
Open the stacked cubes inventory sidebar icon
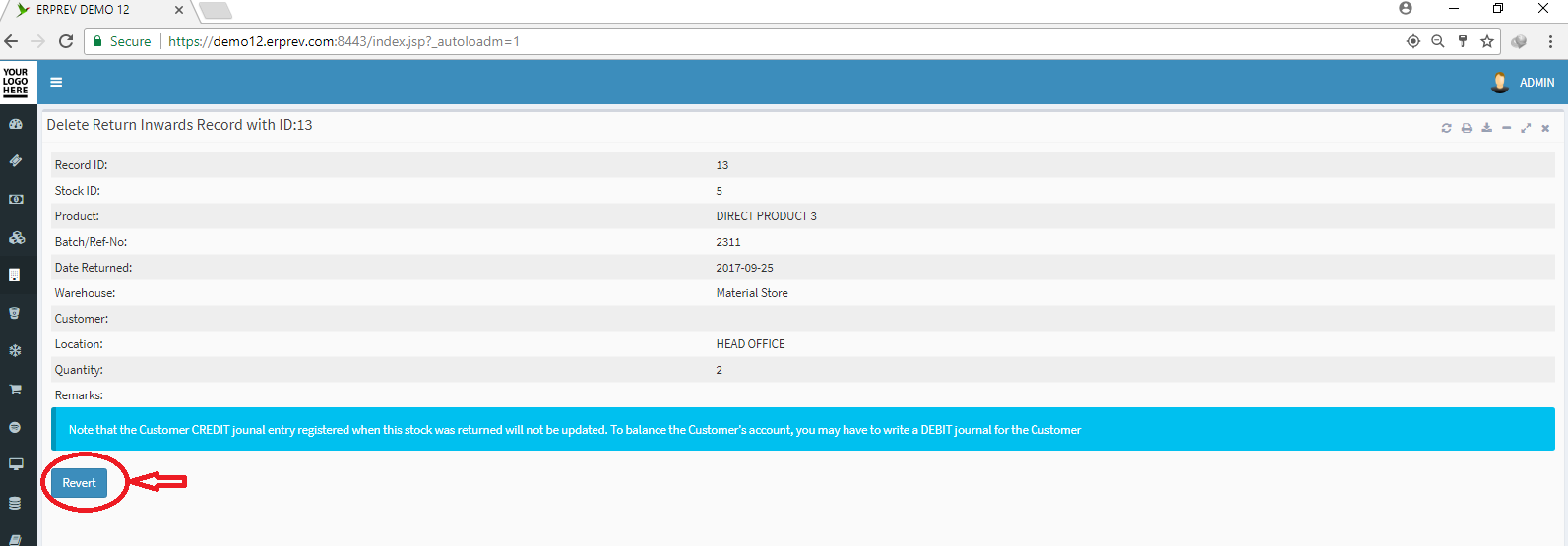[x=16, y=237]
